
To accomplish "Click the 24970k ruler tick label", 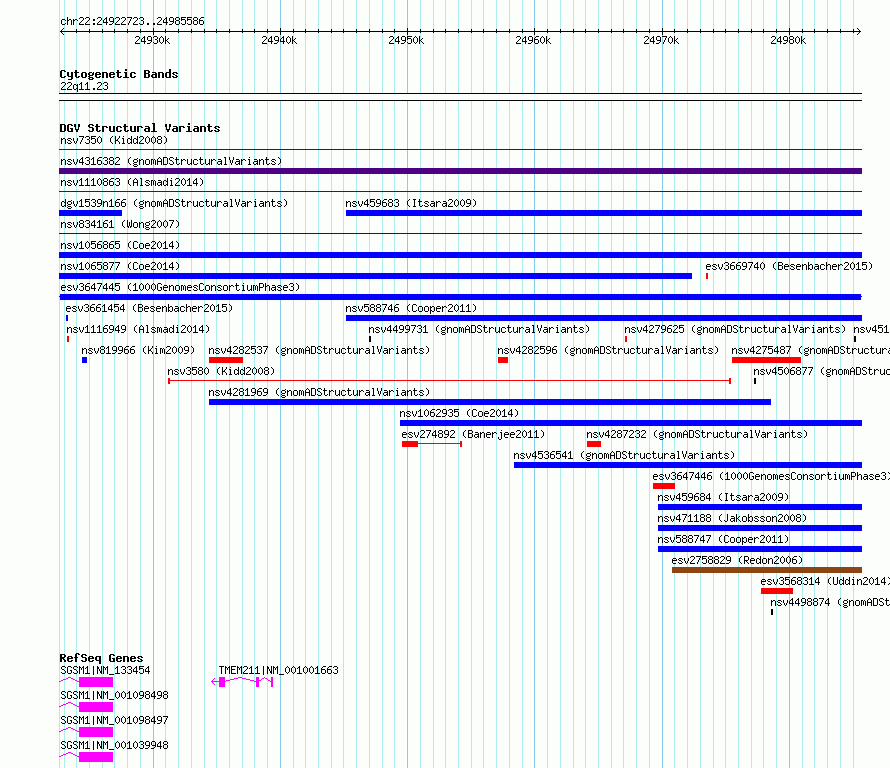I will 661,40.
